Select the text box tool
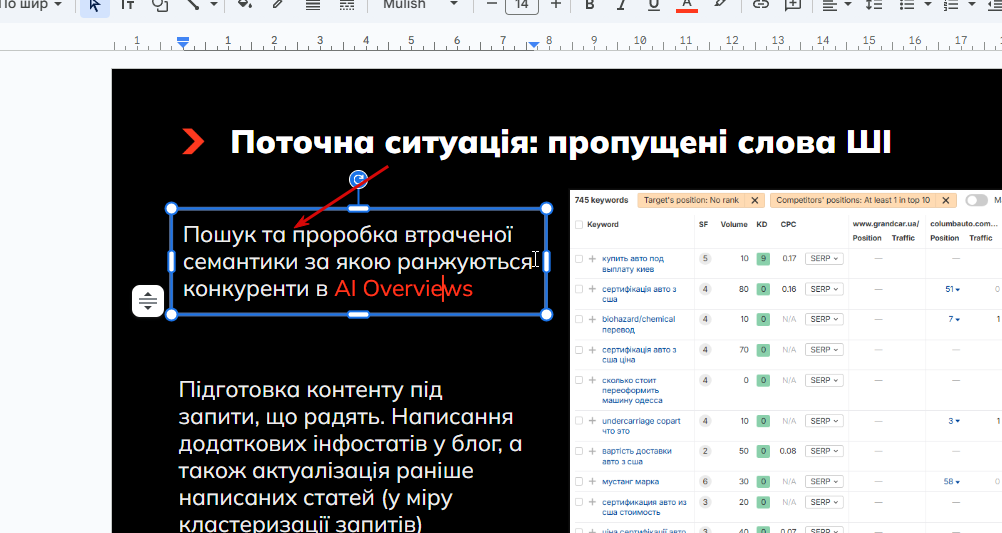Viewport: 1002px width, 533px height. tap(128, 5)
